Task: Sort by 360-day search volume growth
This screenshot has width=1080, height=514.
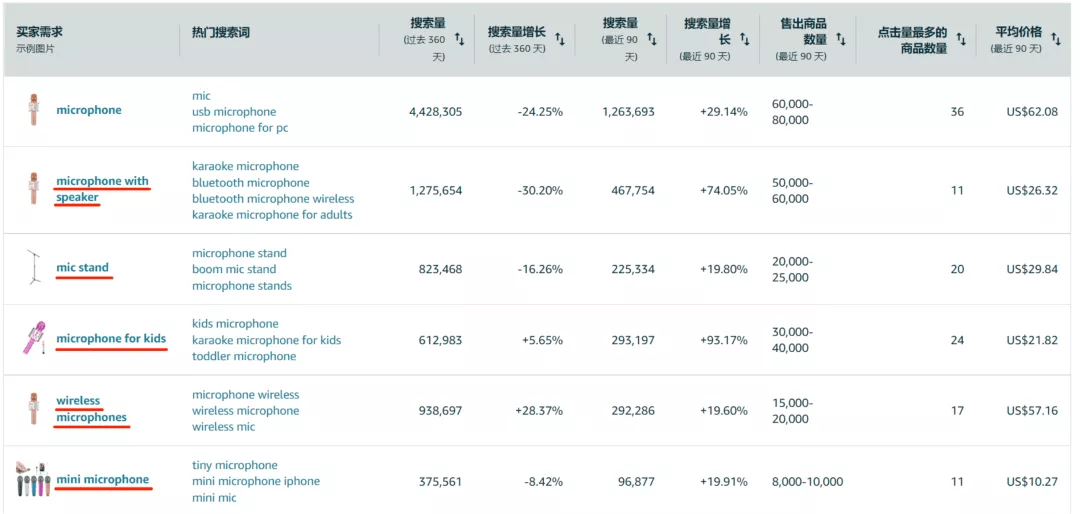Action: coord(560,39)
